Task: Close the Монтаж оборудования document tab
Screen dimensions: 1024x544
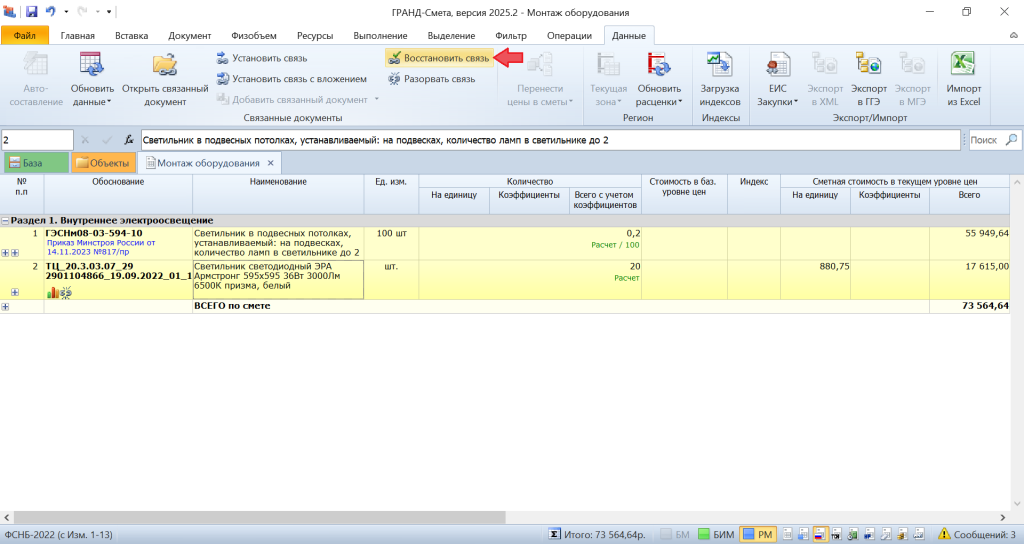Action: [x=270, y=163]
